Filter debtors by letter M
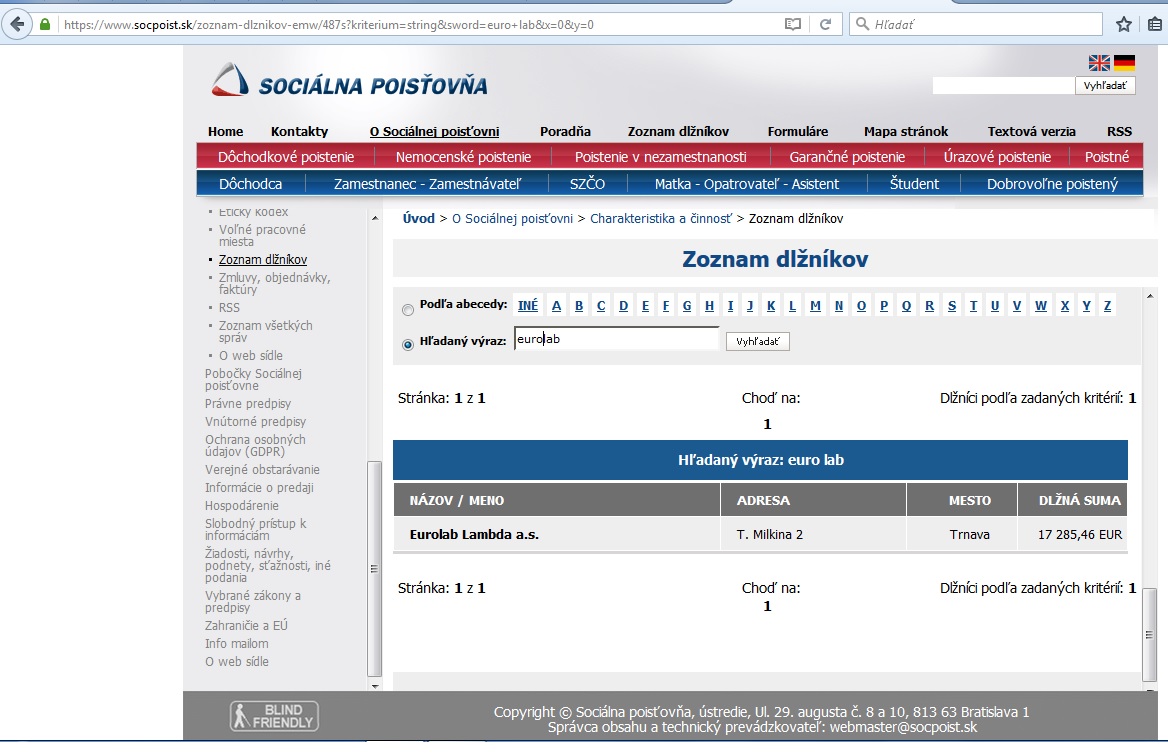This screenshot has width=1168, height=754. click(x=816, y=306)
